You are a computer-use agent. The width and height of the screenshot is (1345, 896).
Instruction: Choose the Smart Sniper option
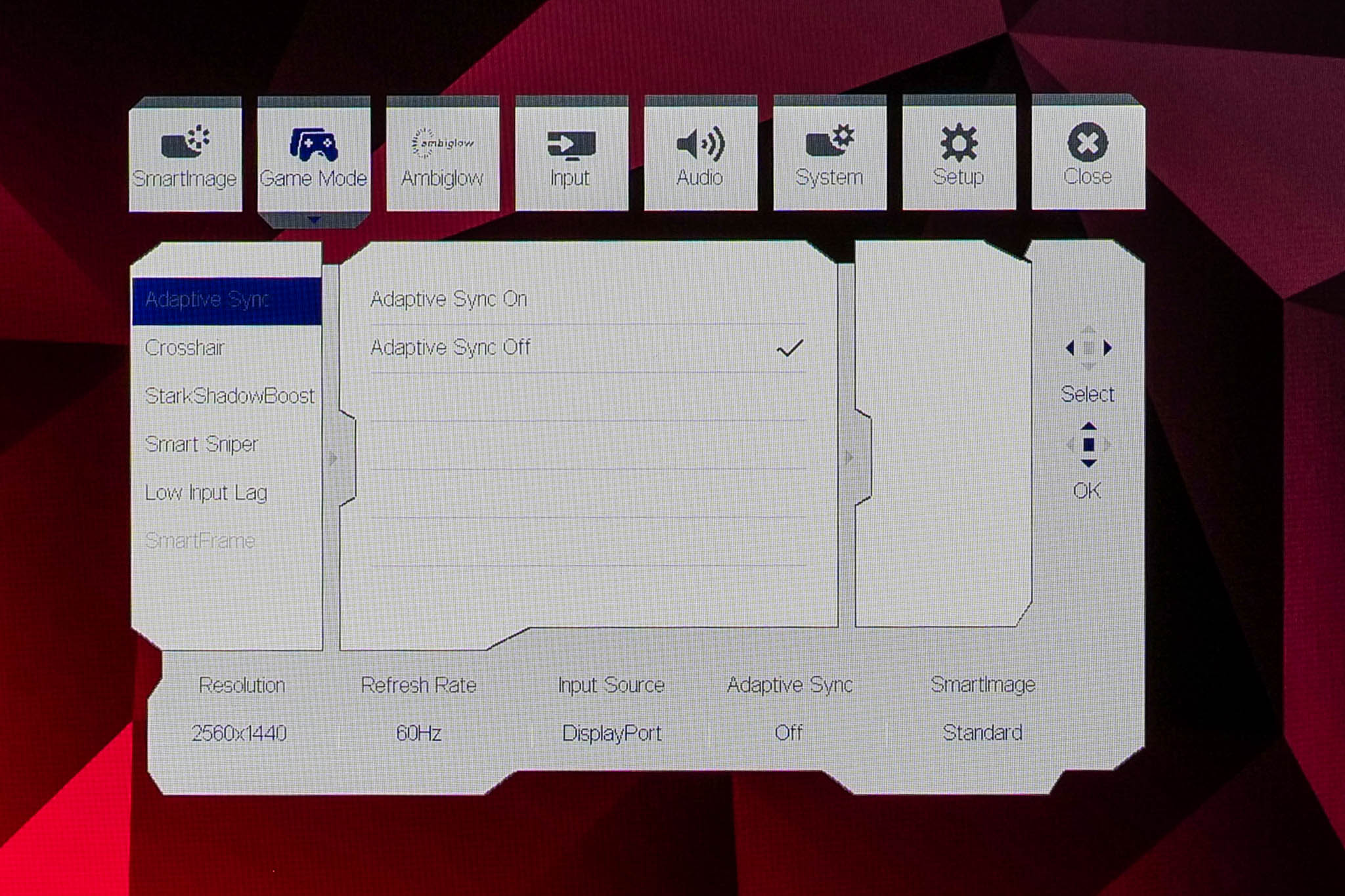coord(201,444)
